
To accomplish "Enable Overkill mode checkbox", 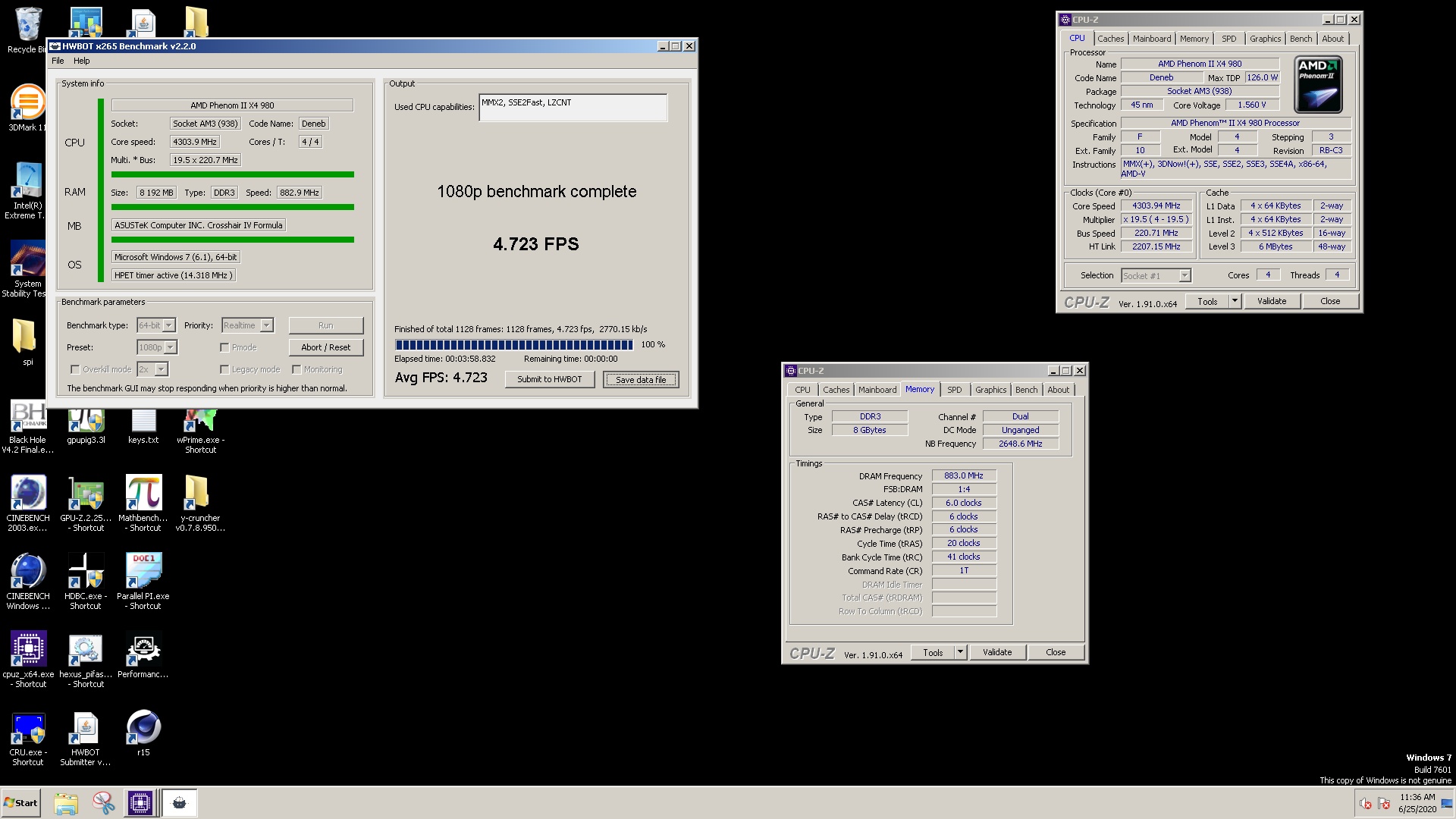I will click(x=75, y=369).
